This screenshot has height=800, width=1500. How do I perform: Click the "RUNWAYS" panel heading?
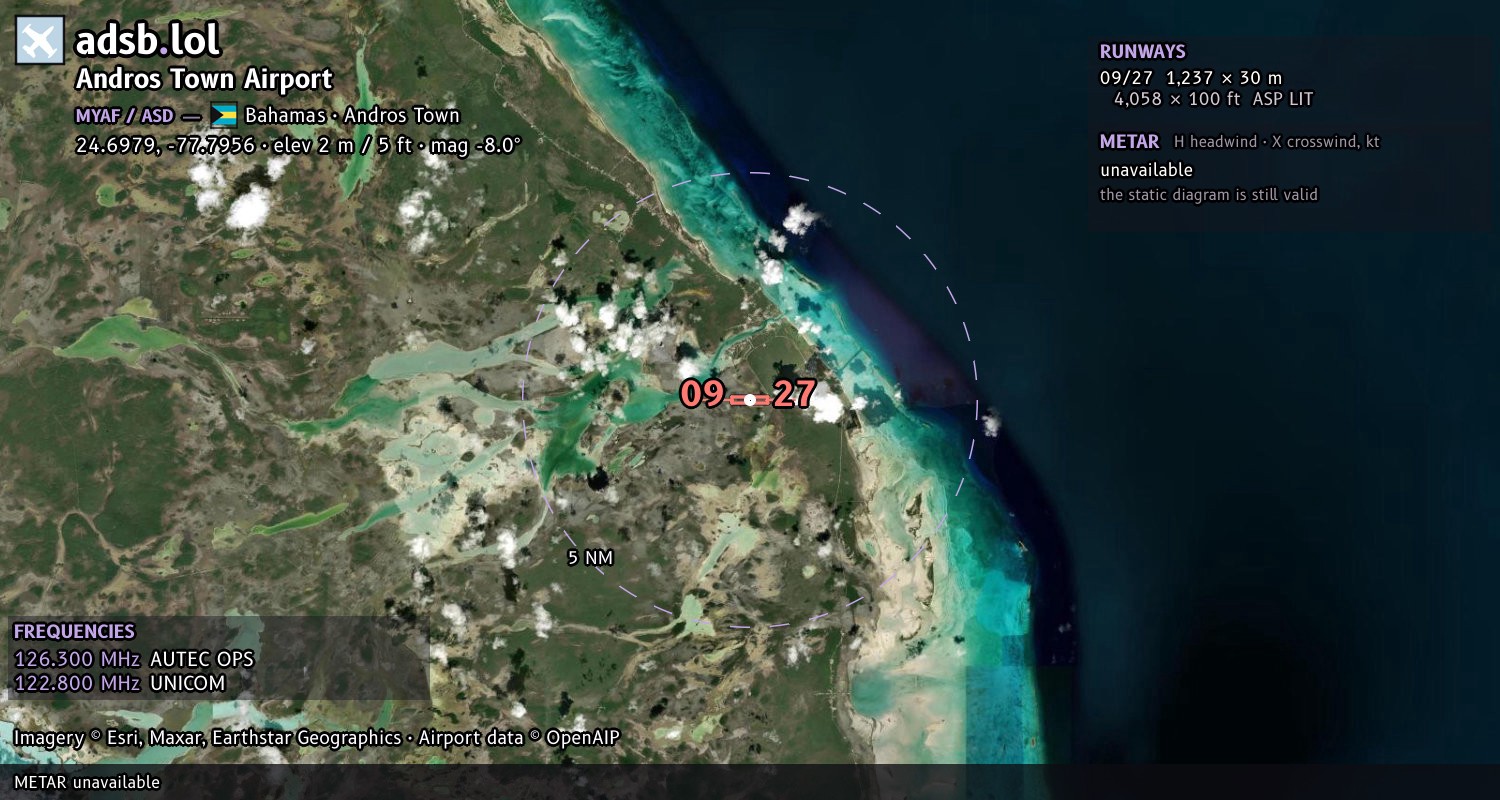(1142, 52)
